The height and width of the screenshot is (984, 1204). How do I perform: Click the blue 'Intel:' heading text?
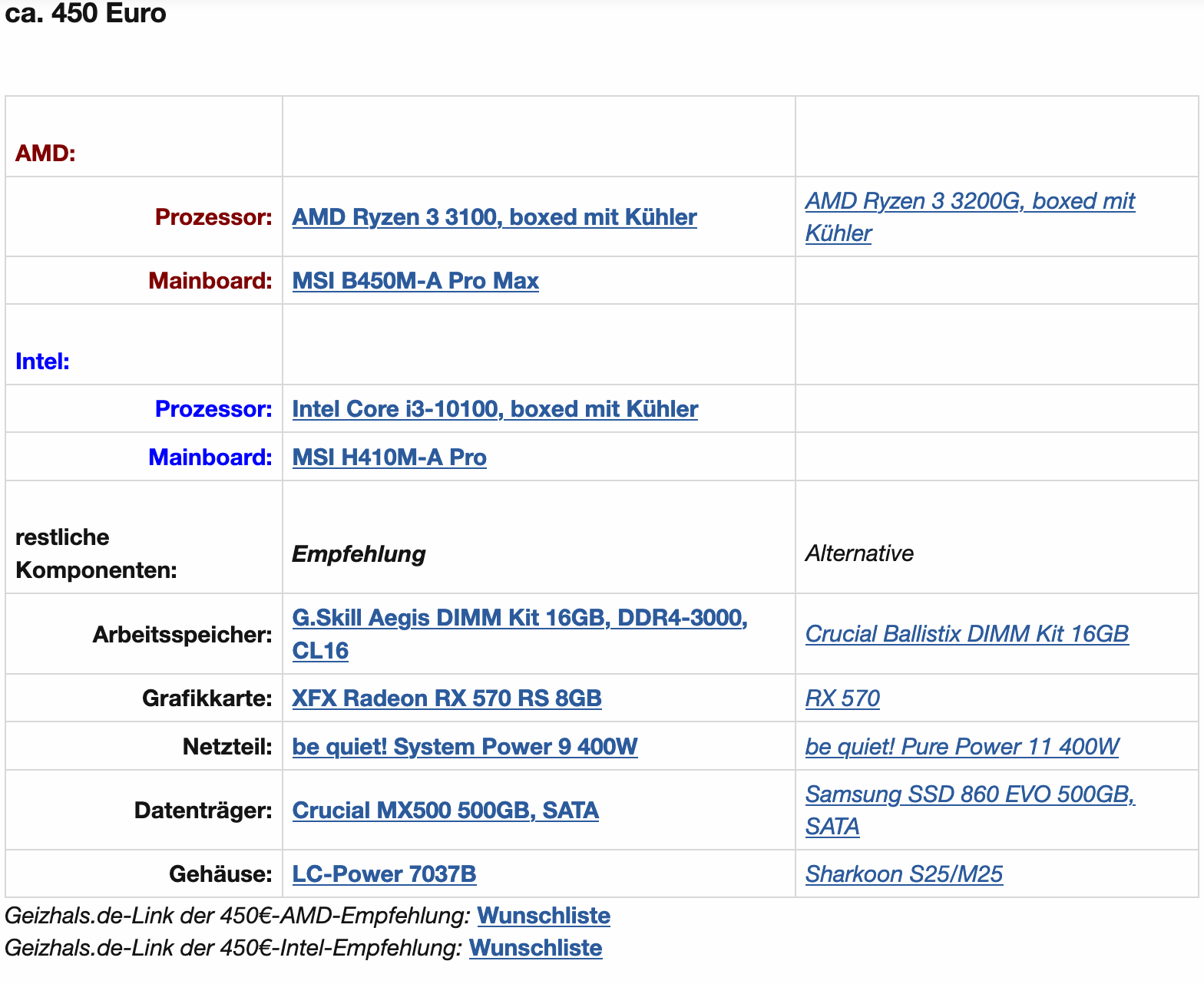(42, 362)
